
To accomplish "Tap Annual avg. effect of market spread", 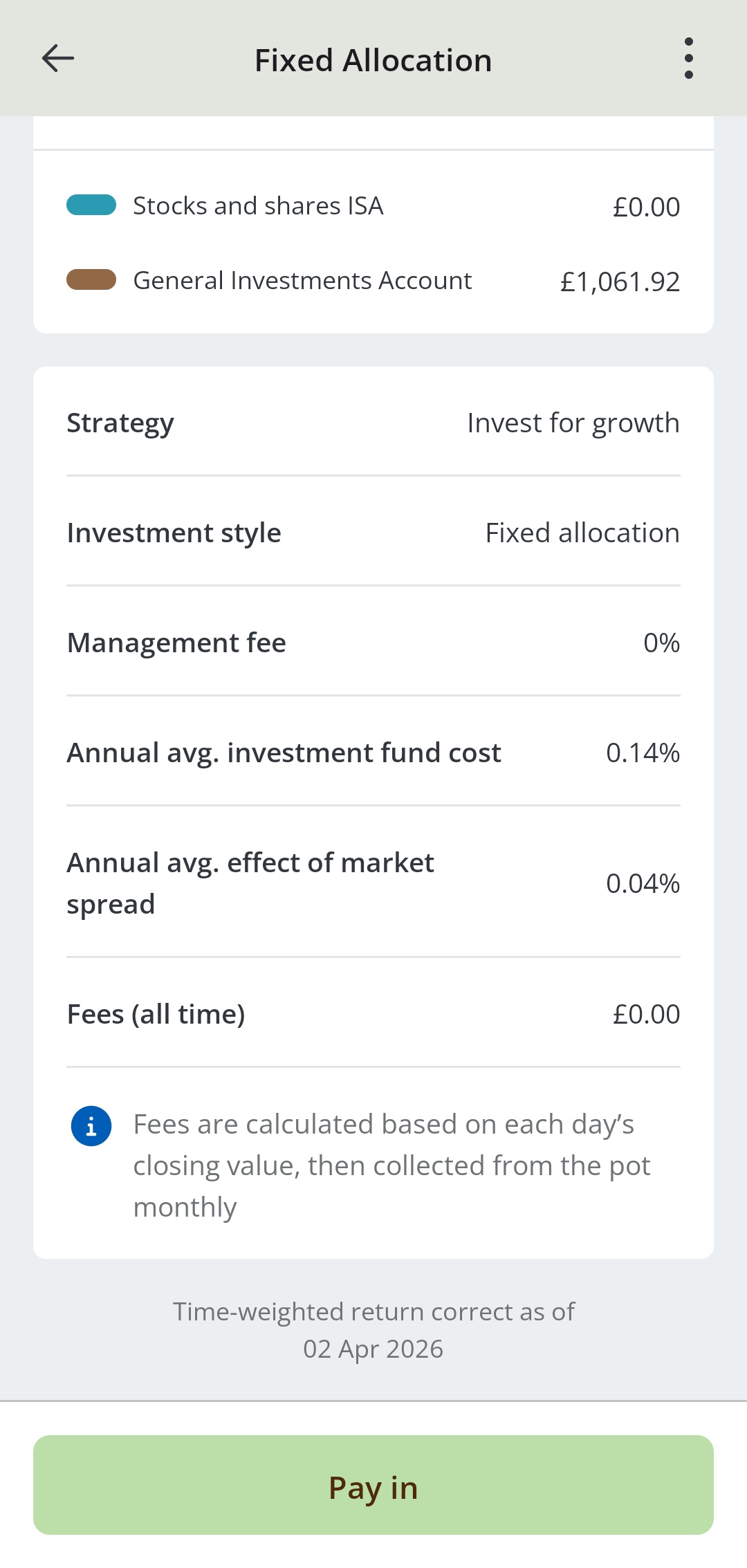I will click(250, 883).
